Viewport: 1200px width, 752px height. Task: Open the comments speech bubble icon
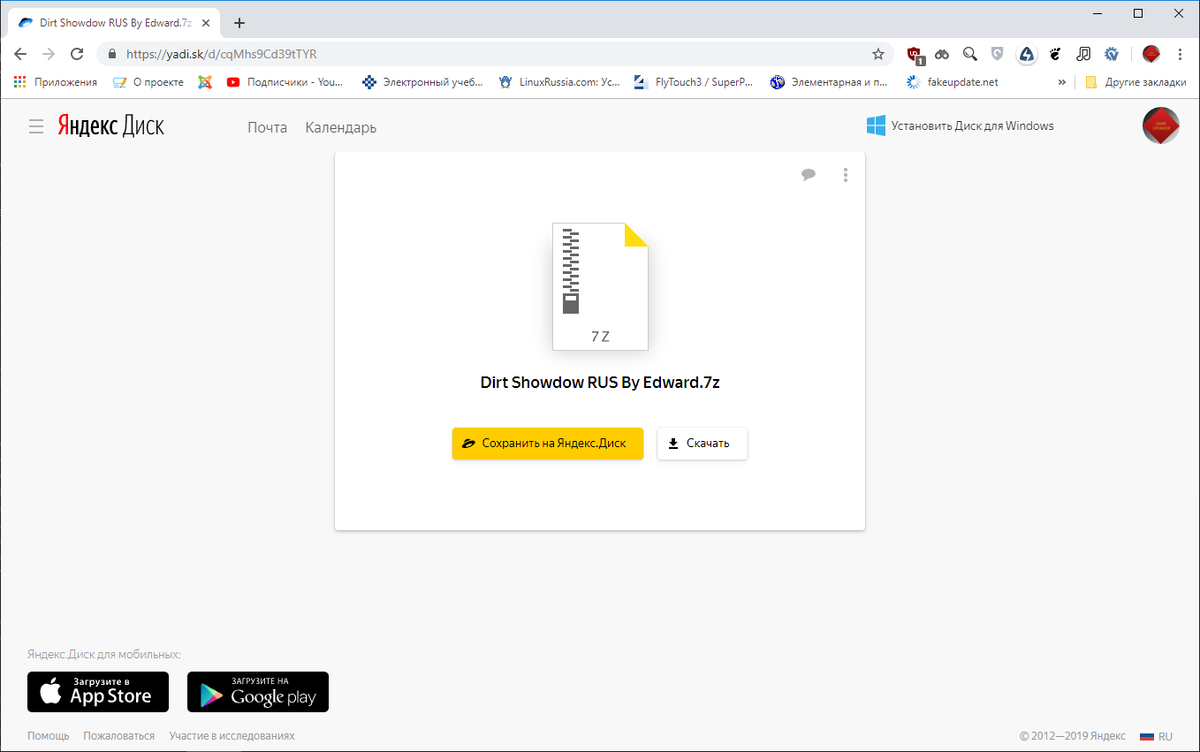pyautogui.click(x=808, y=175)
